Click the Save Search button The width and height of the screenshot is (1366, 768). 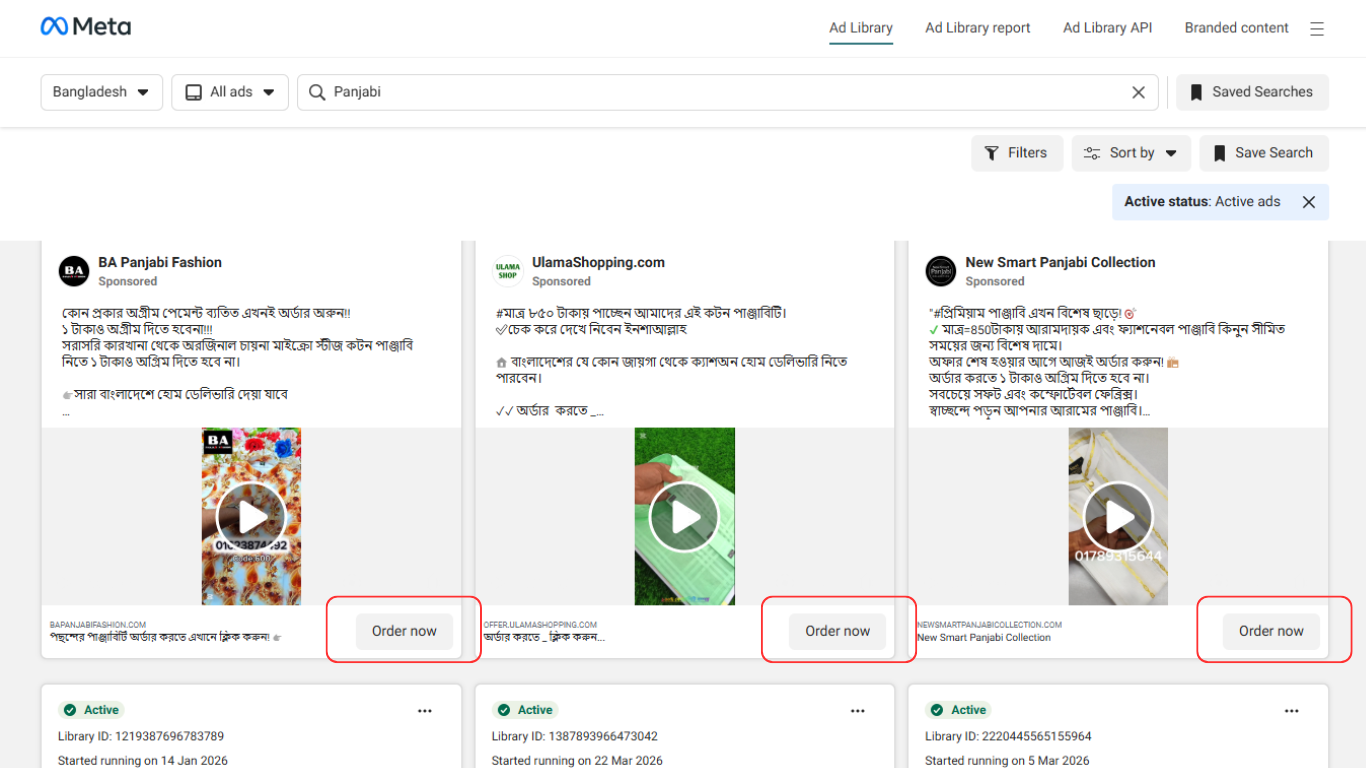tap(1263, 153)
